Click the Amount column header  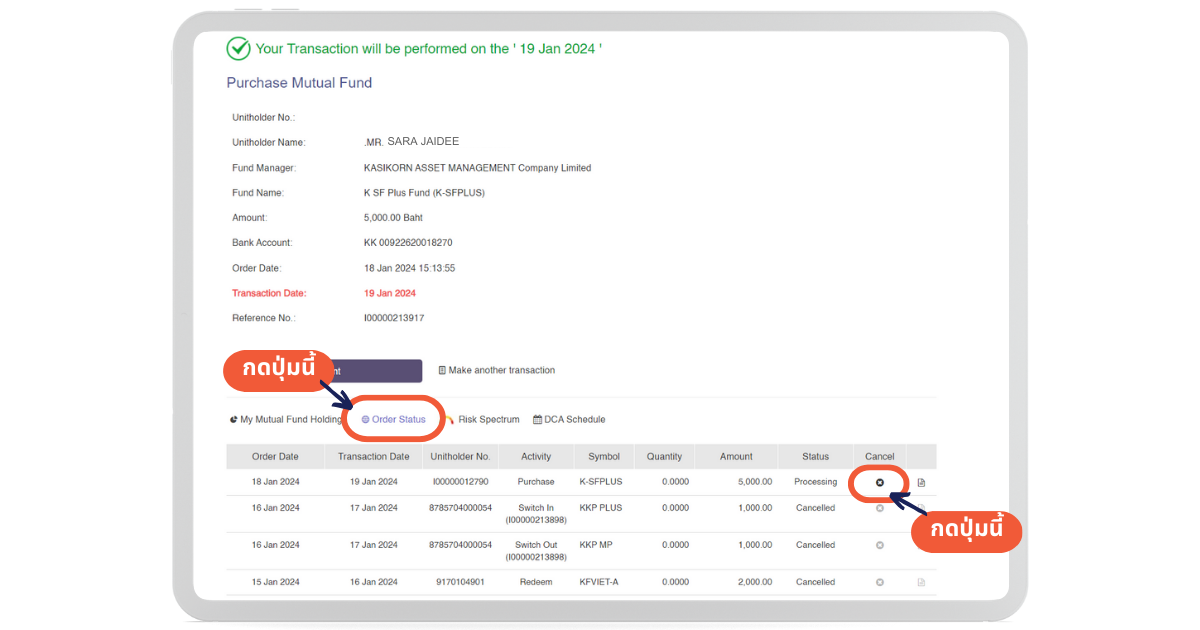[x=736, y=457]
